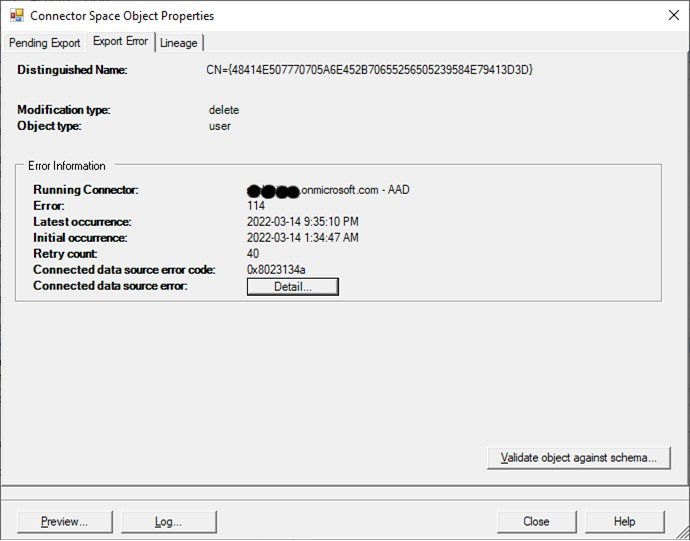
Task: Click the Retry count value 40
Action: (x=253, y=254)
